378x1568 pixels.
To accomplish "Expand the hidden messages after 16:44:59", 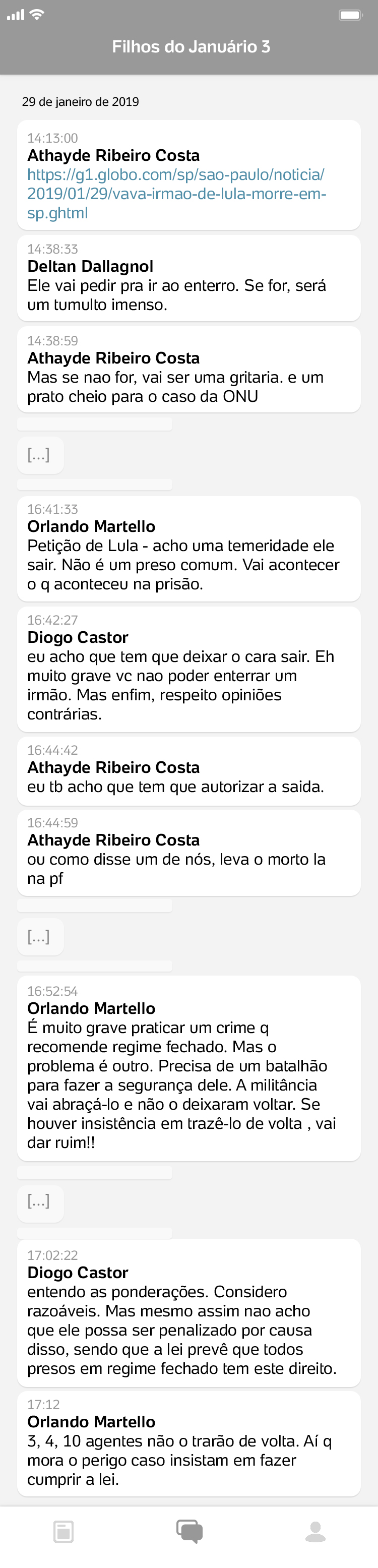I will click(40, 936).
